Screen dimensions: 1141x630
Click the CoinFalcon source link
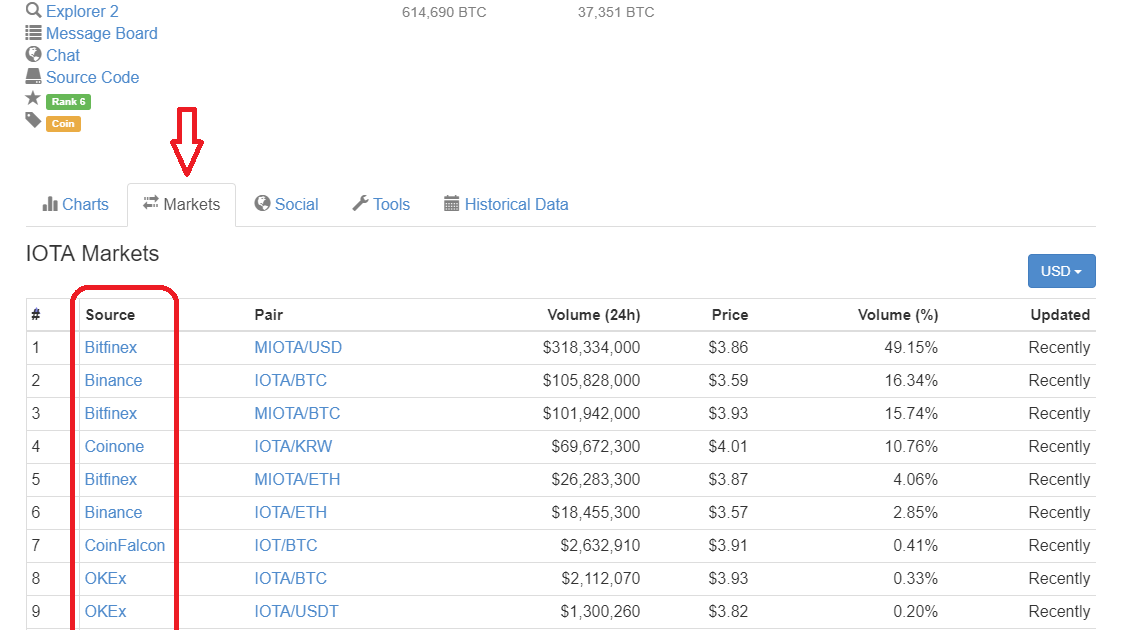point(125,545)
